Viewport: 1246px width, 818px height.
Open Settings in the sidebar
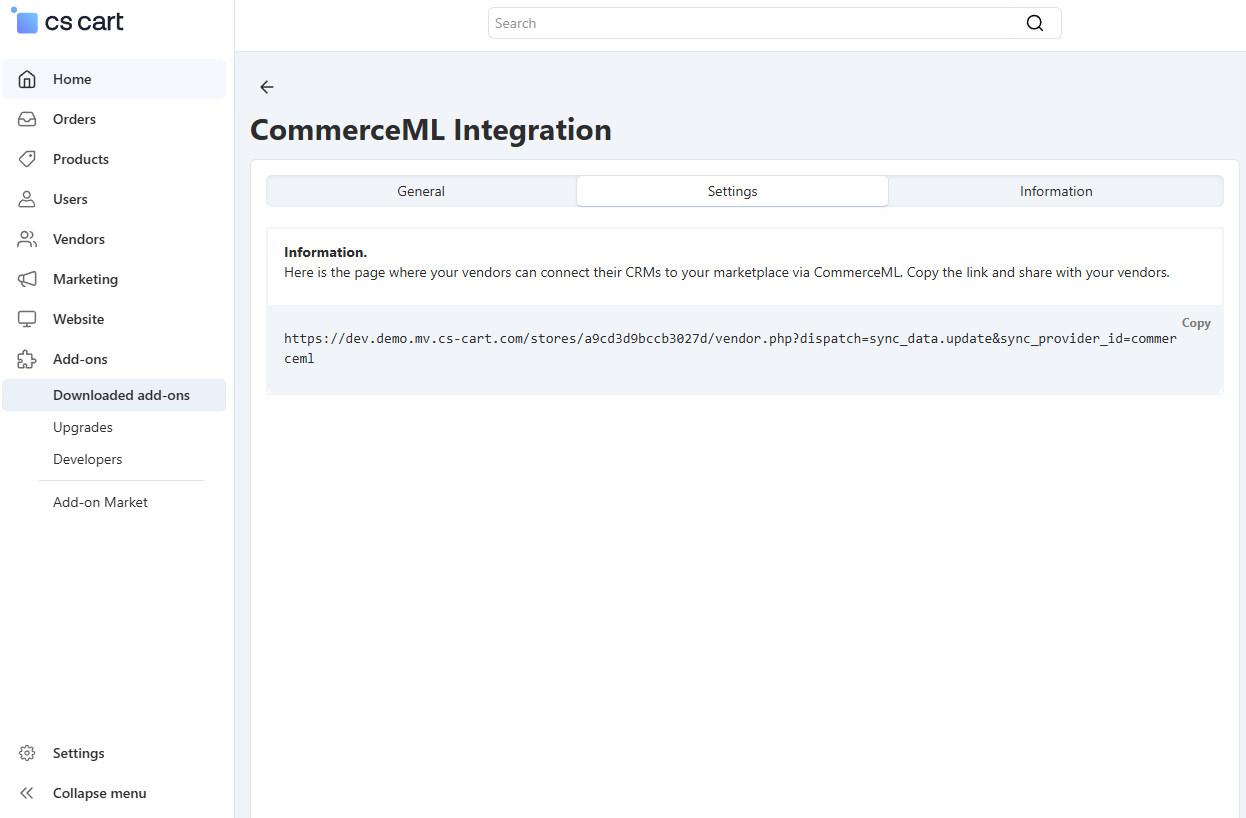pos(114,753)
